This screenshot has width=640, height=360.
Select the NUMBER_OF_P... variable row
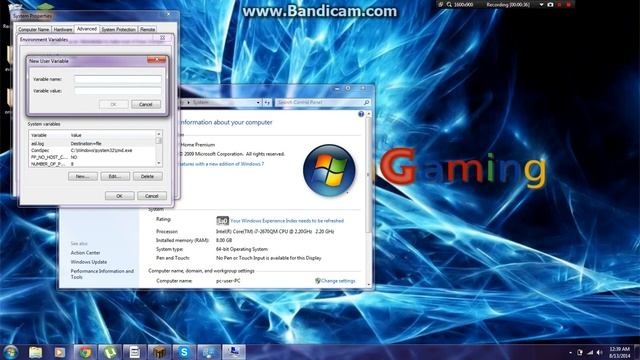tap(92, 164)
